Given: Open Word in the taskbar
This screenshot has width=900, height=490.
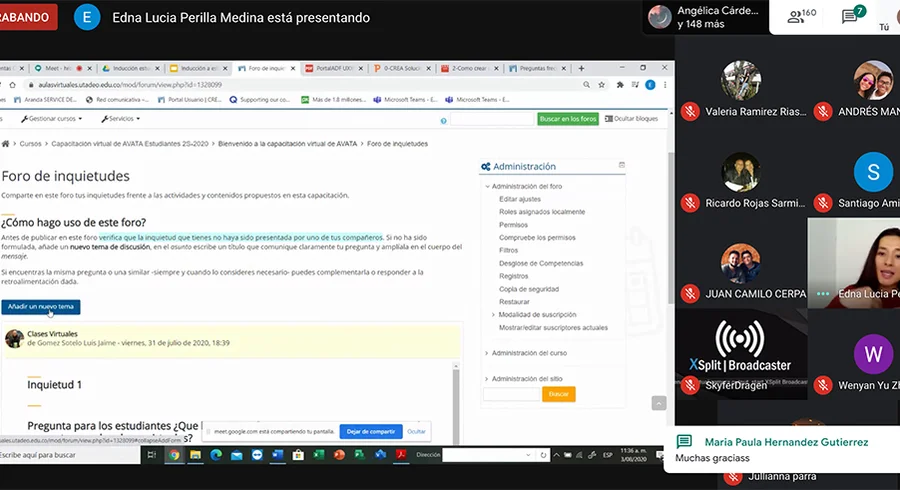Looking at the screenshot, I should click(x=278, y=455).
